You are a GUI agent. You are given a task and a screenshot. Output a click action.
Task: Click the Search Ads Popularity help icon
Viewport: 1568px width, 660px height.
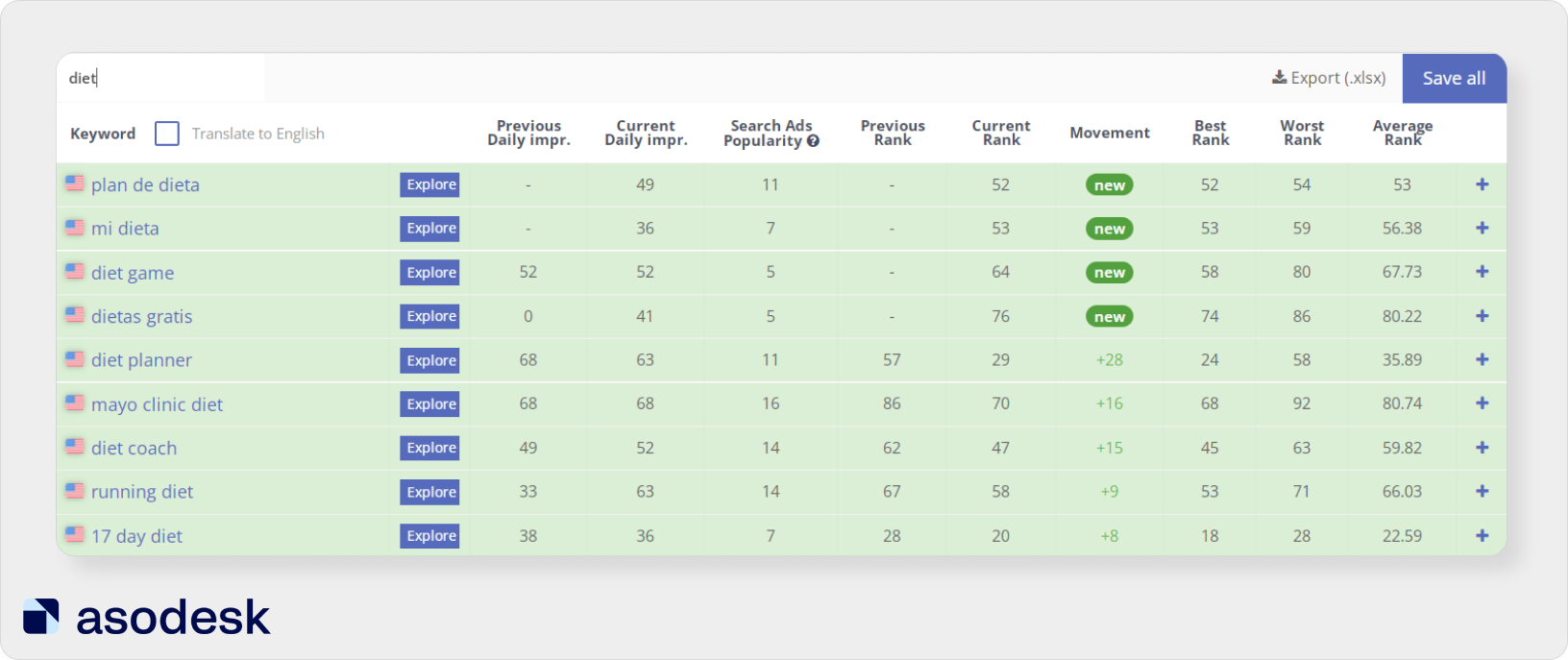812,140
